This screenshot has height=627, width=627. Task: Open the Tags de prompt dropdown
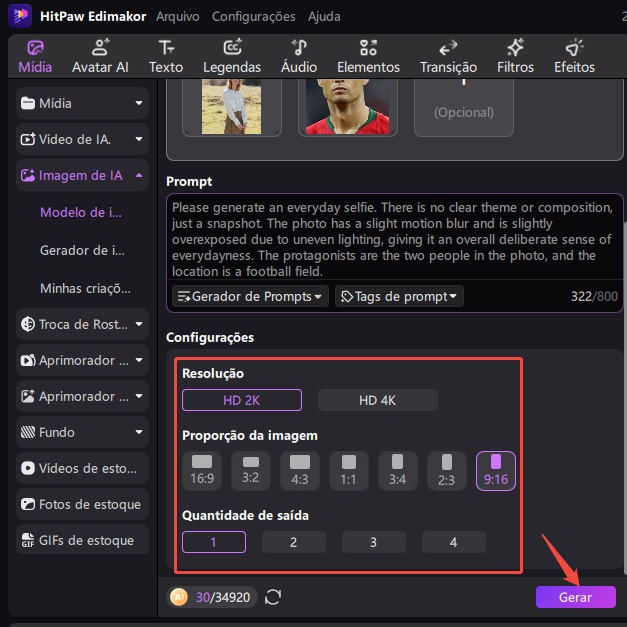pyautogui.click(x=398, y=296)
